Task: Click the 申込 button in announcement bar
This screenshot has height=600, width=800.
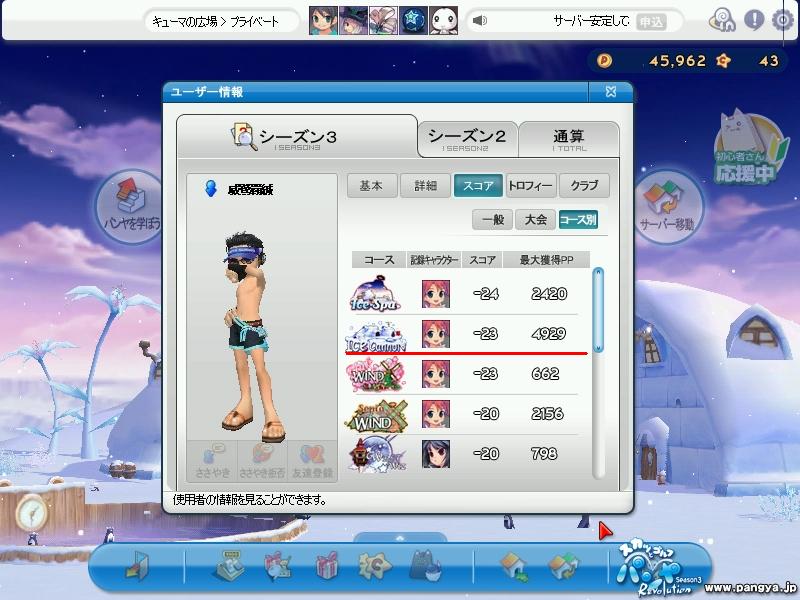Action: pyautogui.click(x=651, y=21)
